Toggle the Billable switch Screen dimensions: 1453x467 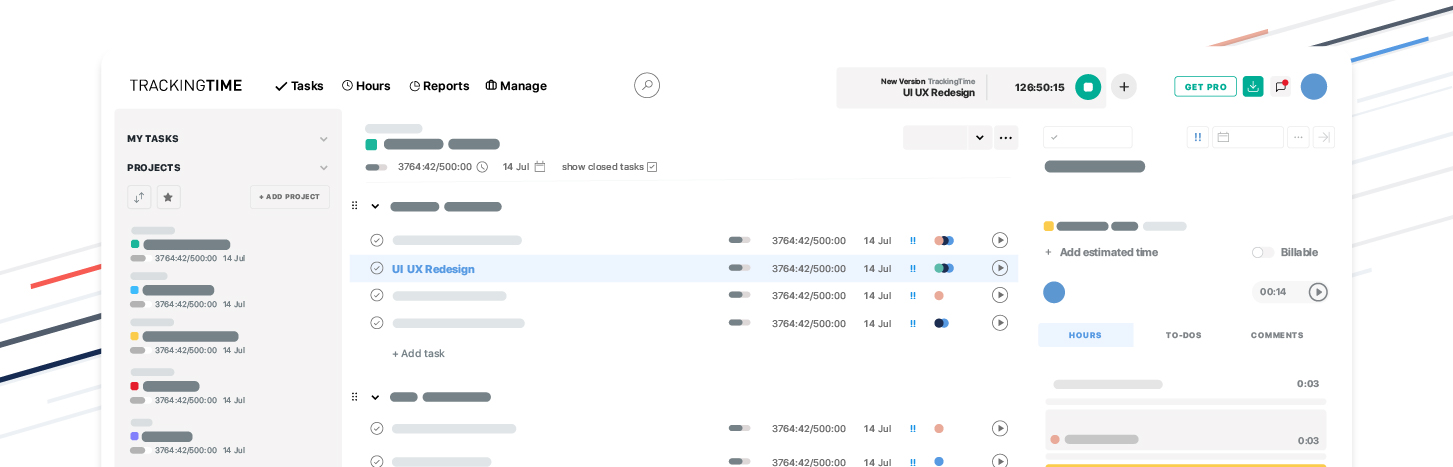[1263, 252]
